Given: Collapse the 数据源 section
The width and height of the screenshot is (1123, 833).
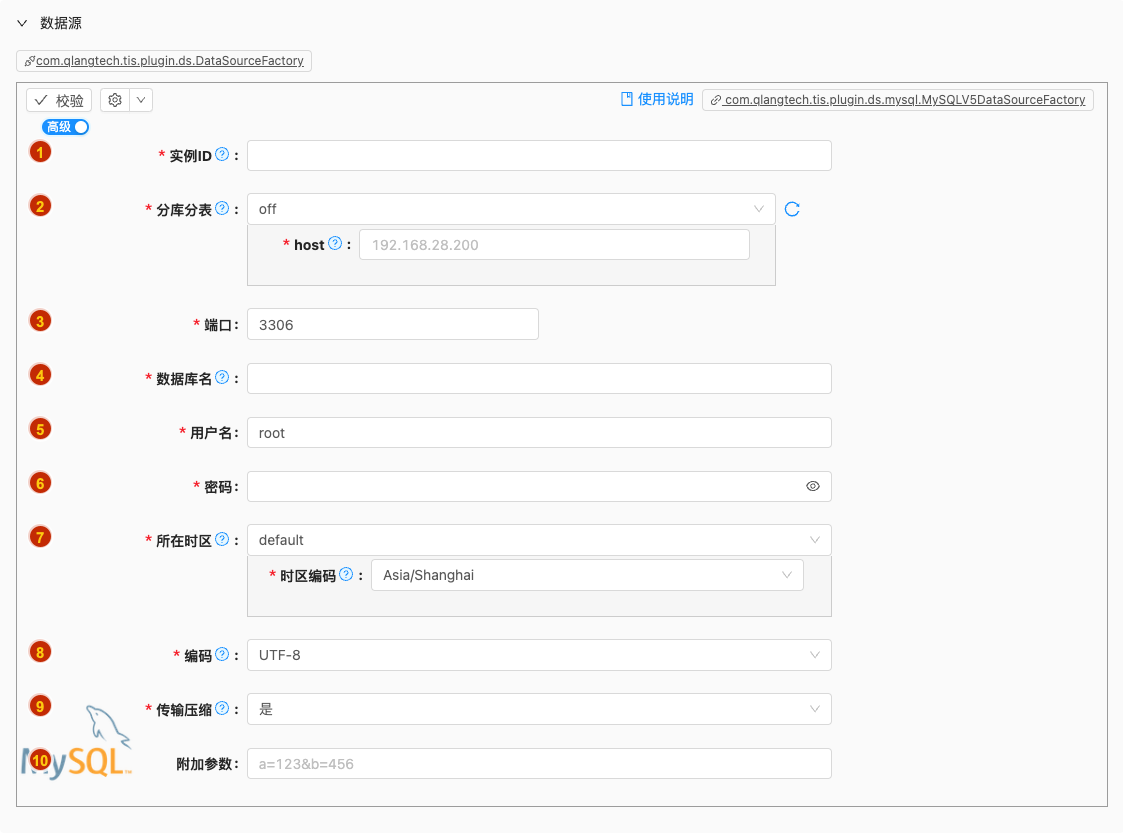Looking at the screenshot, I should (22, 23).
